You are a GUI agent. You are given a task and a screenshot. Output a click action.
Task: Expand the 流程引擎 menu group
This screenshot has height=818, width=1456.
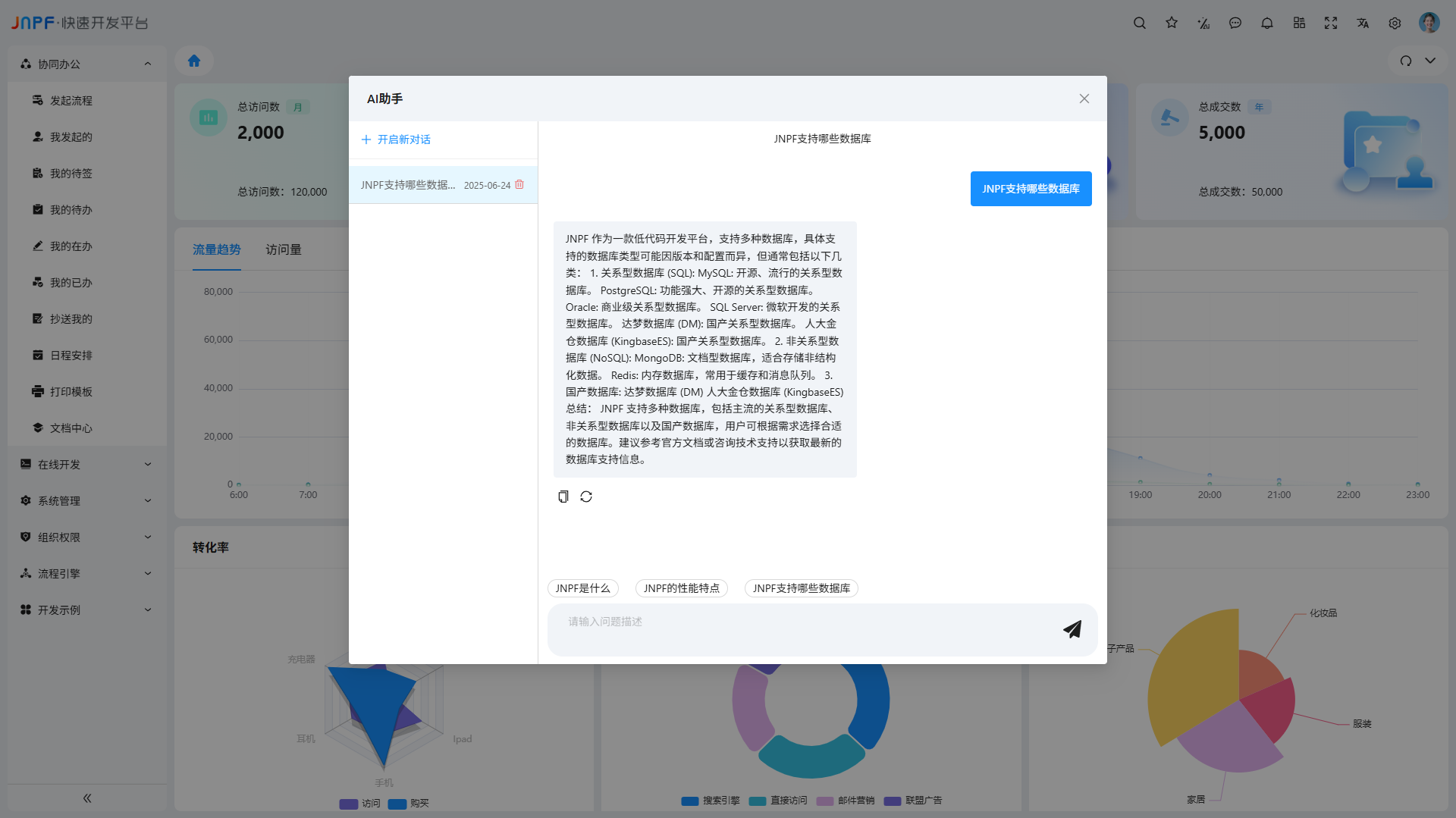[87, 574]
